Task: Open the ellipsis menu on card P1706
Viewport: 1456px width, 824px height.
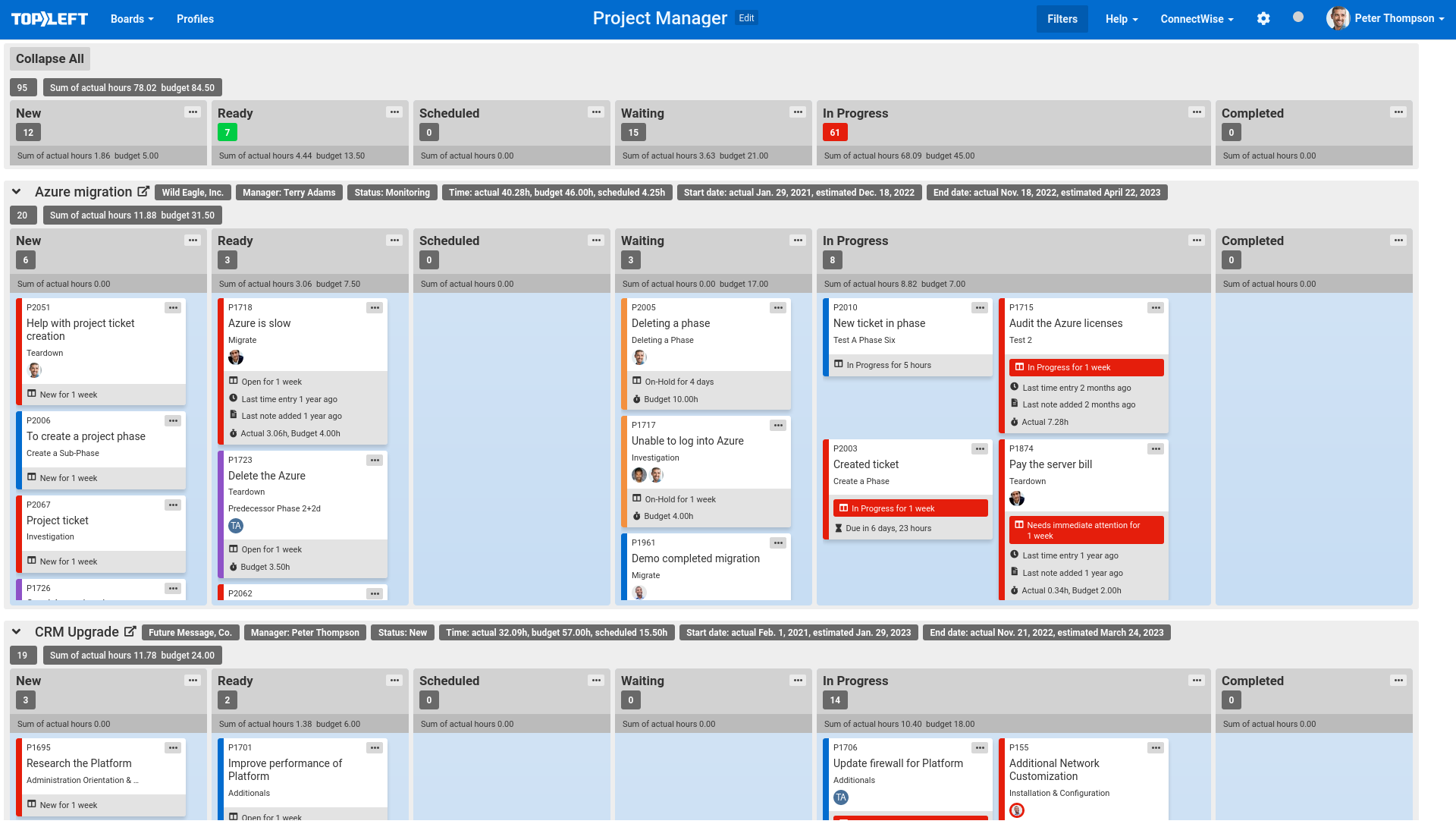Action: (x=980, y=748)
